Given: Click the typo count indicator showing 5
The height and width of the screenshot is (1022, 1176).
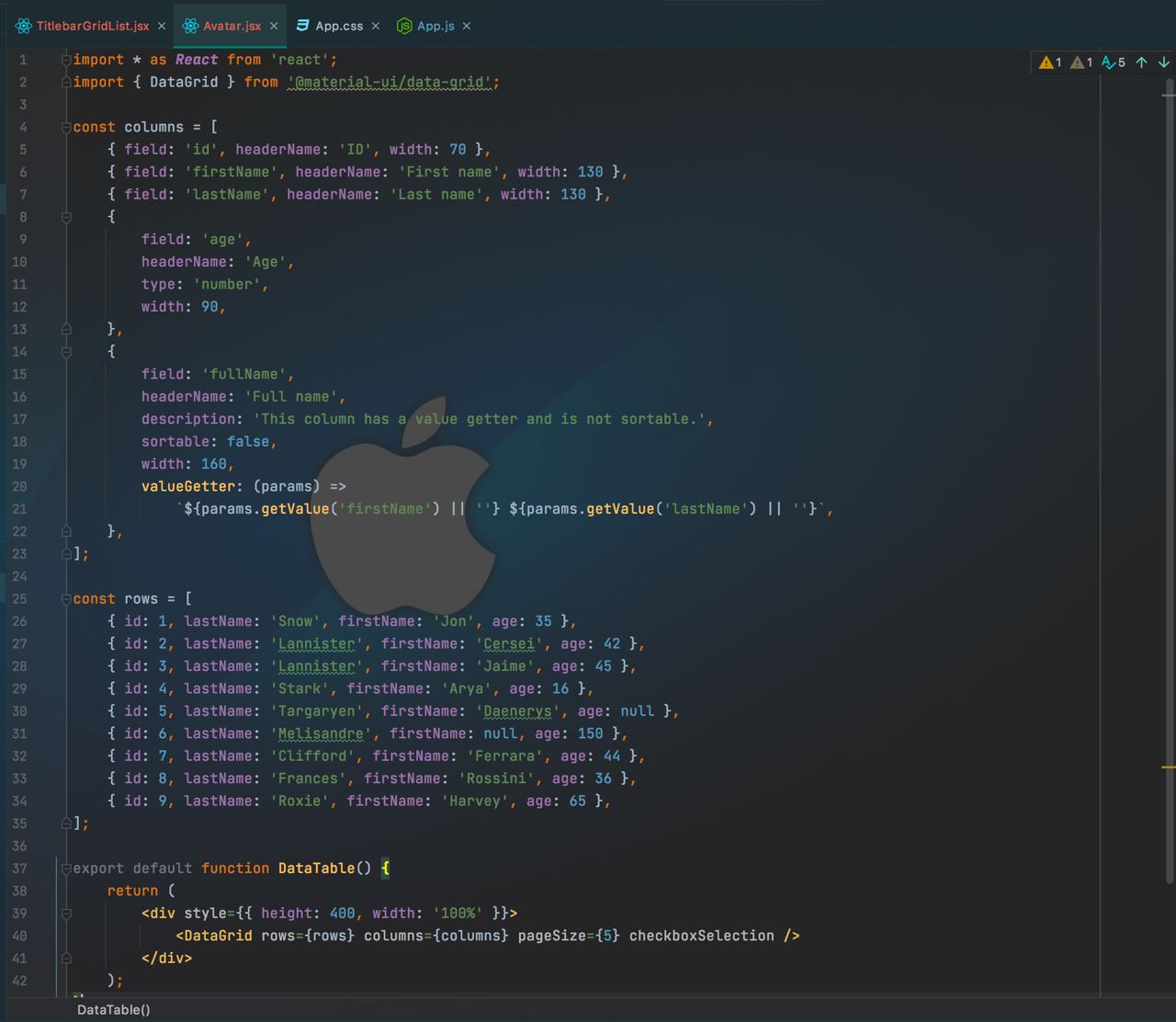Looking at the screenshot, I should [1113, 62].
